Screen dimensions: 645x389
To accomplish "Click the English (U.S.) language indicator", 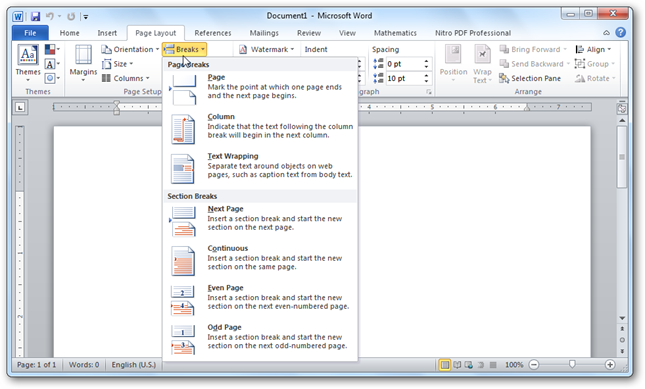I will click(x=134, y=365).
